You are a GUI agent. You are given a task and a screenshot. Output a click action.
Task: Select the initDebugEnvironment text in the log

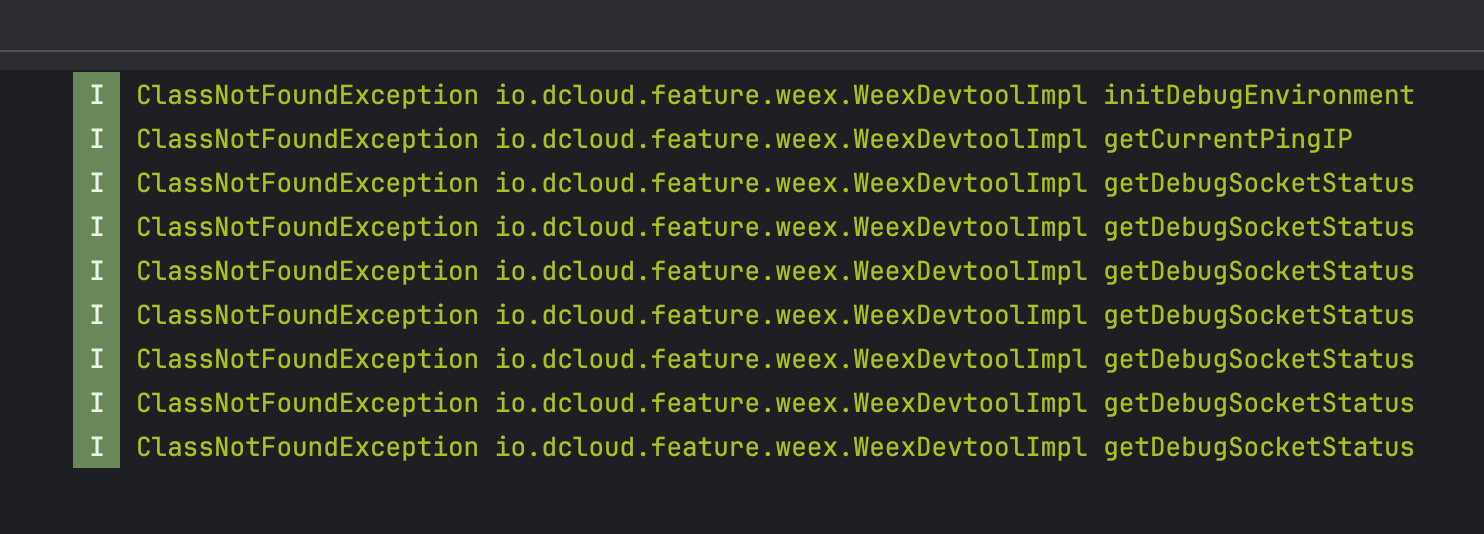(x=1258, y=96)
